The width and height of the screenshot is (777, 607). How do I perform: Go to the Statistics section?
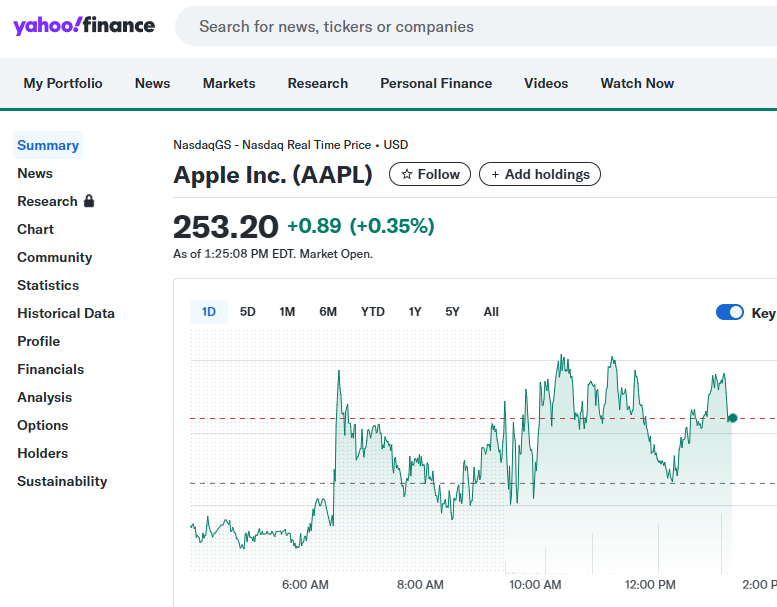pyautogui.click(x=48, y=285)
